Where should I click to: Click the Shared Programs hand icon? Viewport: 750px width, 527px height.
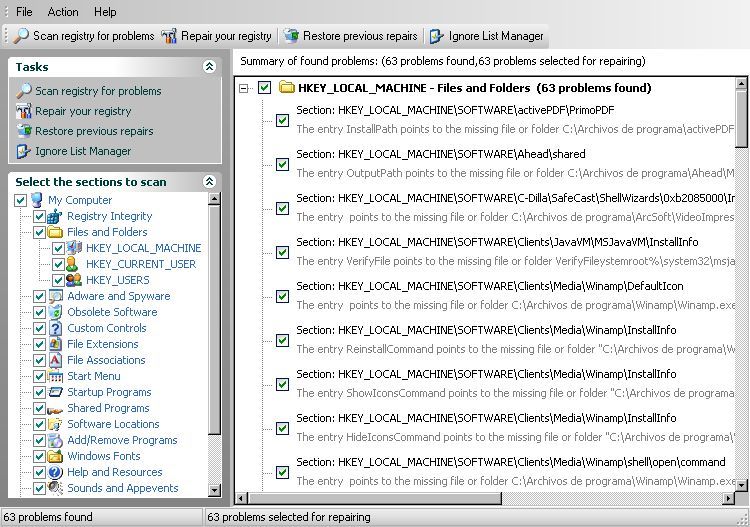point(55,409)
